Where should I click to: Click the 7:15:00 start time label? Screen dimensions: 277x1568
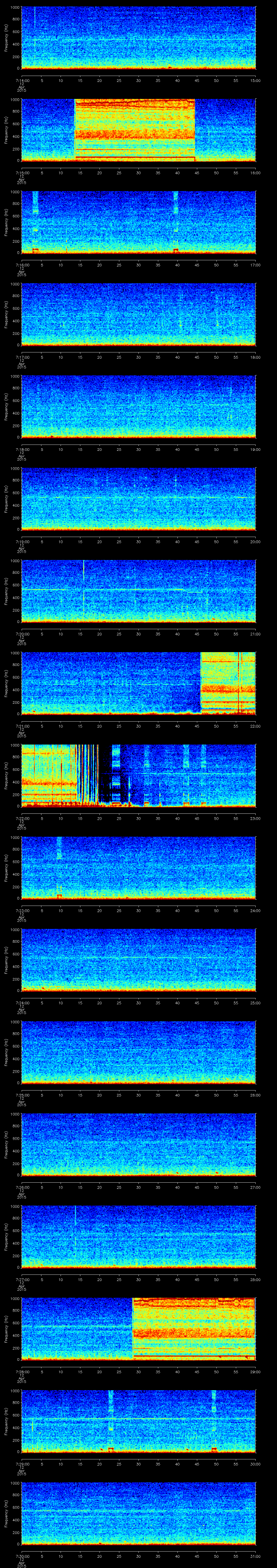coord(22,173)
